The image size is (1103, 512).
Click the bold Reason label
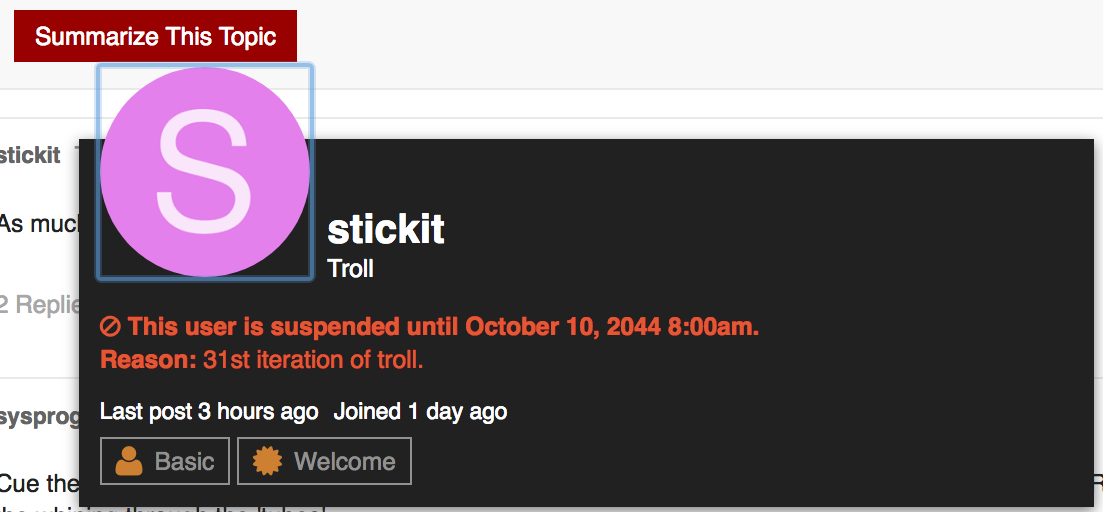(148, 360)
